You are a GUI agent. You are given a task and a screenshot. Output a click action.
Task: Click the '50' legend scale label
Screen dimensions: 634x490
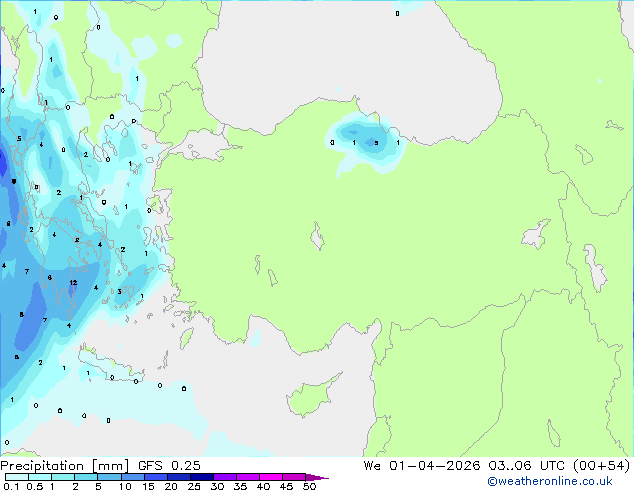click(310, 486)
